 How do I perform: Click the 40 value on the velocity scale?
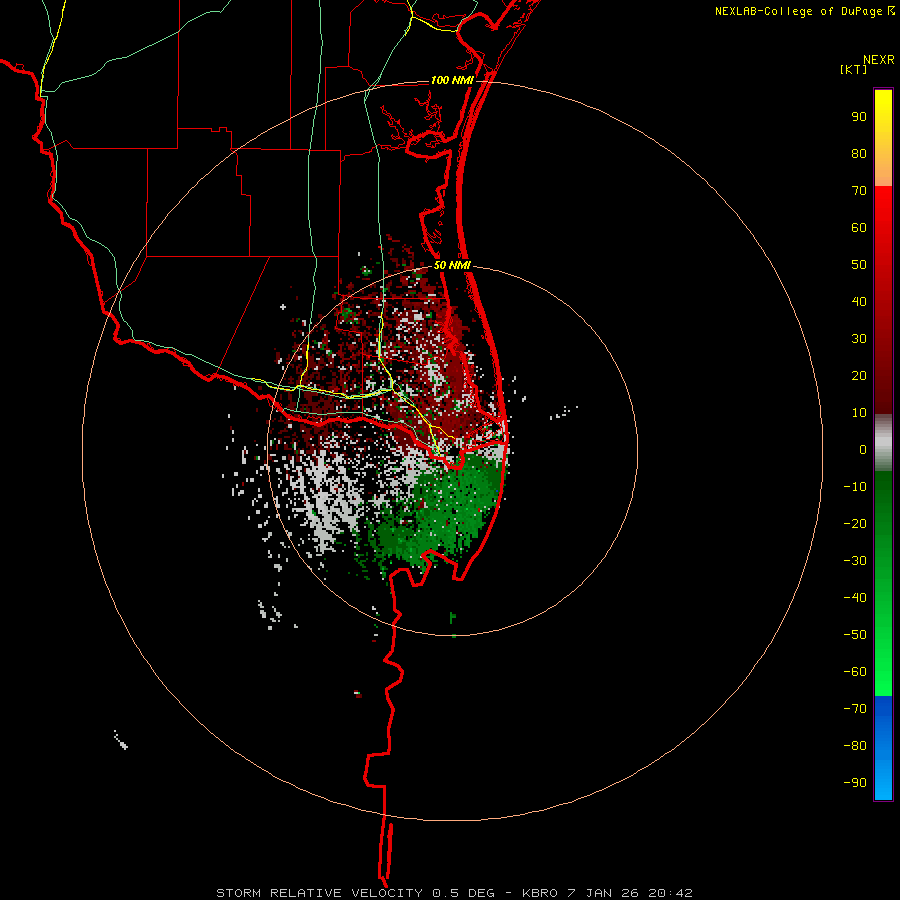(859, 302)
